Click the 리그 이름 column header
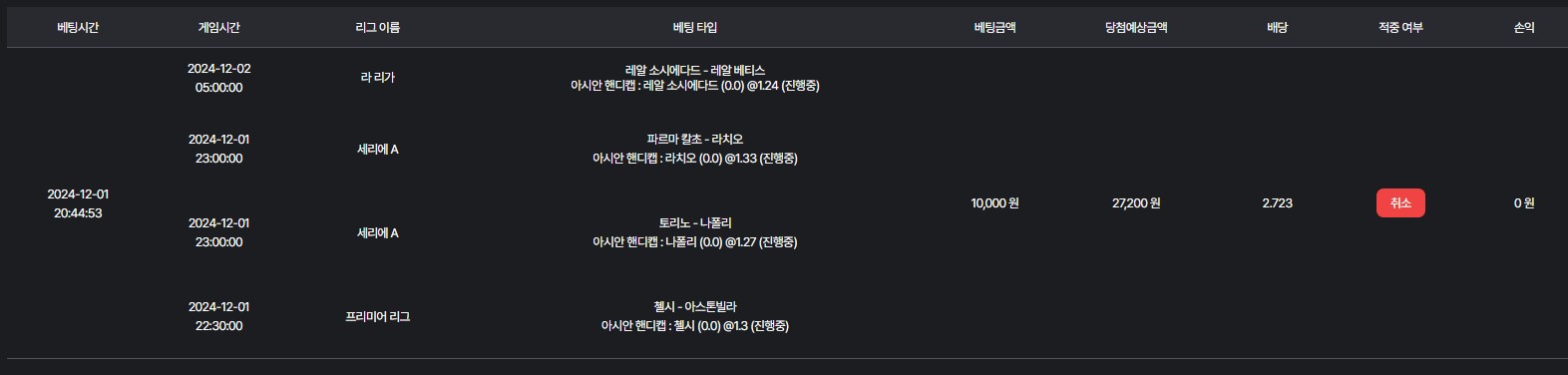The width and height of the screenshot is (1568, 375). pos(377,28)
